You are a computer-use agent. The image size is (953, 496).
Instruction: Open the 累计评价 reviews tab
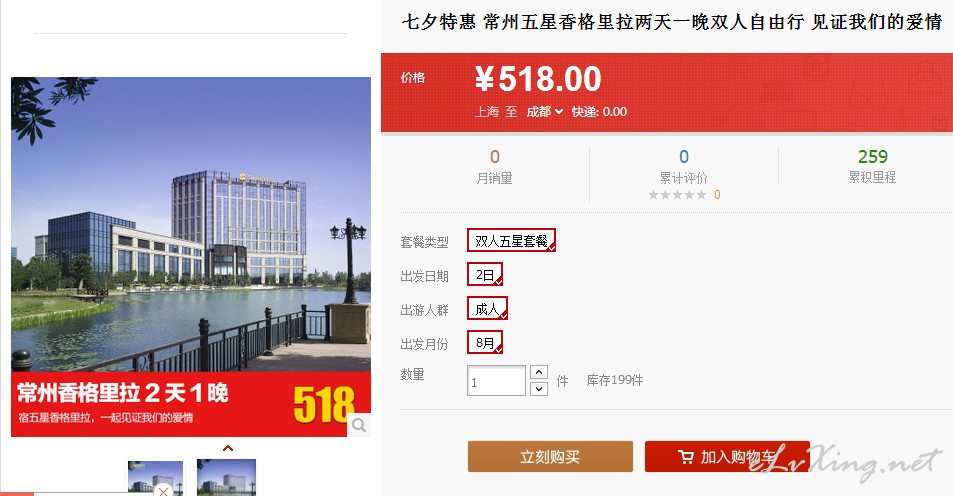pos(684,177)
